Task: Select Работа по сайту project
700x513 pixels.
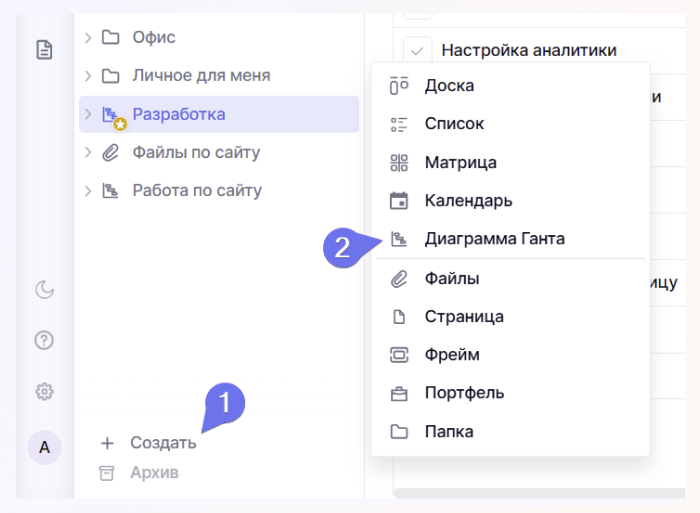Action: [197, 190]
